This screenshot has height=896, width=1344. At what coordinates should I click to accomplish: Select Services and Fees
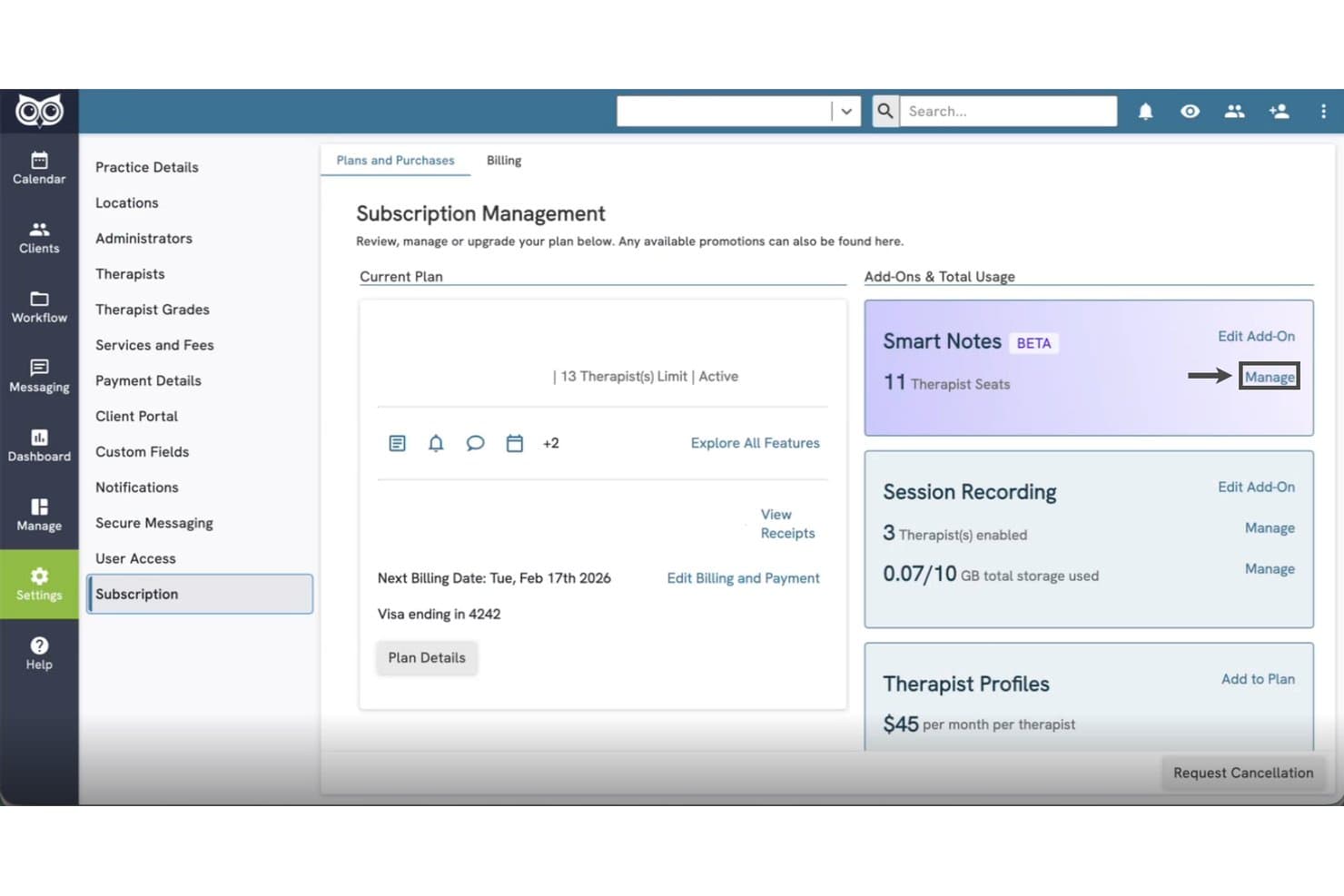pyautogui.click(x=154, y=345)
